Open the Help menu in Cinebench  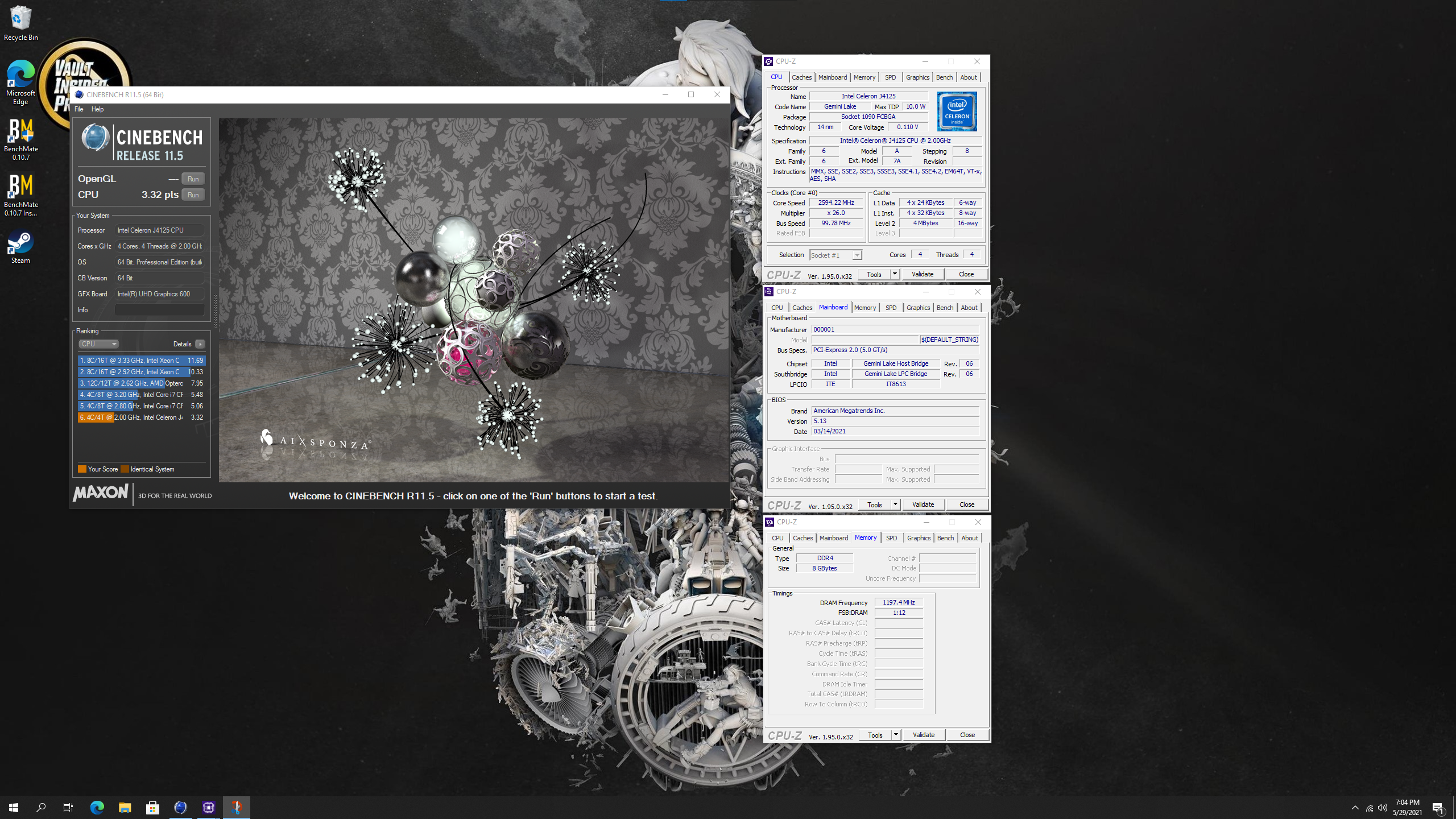pyautogui.click(x=98, y=109)
